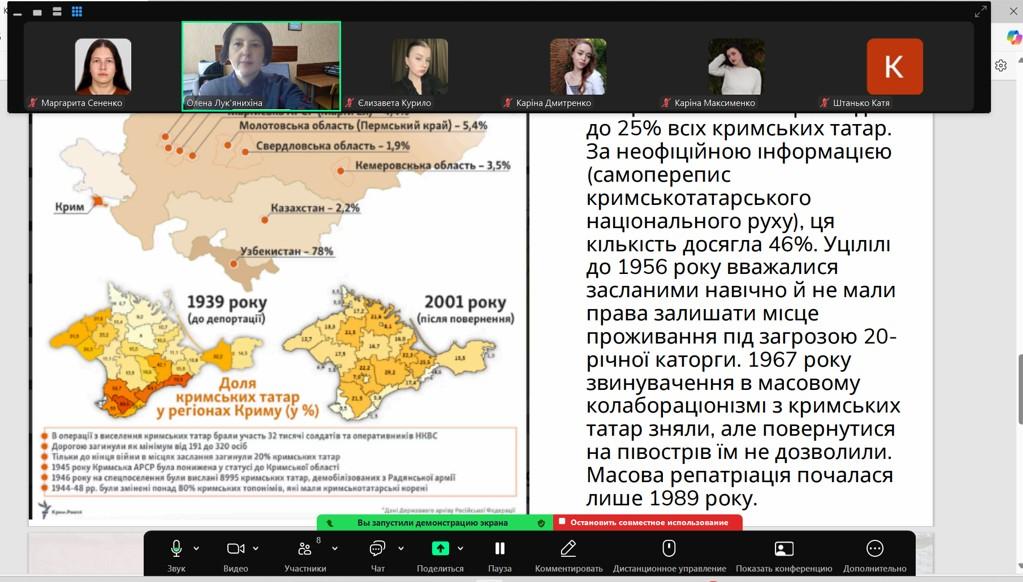Image resolution: width=1023 pixels, height=582 pixels.
Task: Click 'Вы запустили демонстрацию экрана' status text
Action: click(x=432, y=523)
